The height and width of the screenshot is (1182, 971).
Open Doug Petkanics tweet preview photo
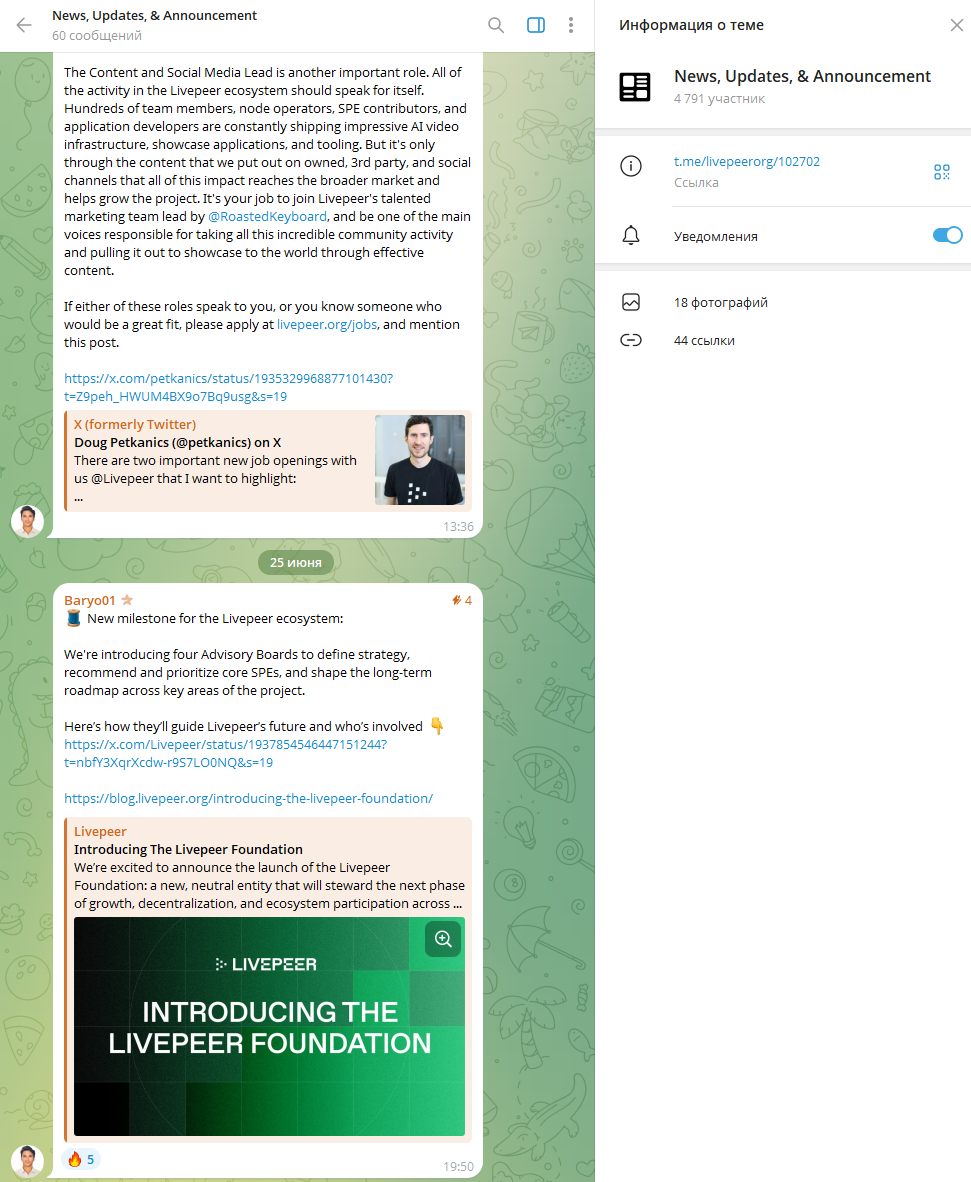click(420, 460)
